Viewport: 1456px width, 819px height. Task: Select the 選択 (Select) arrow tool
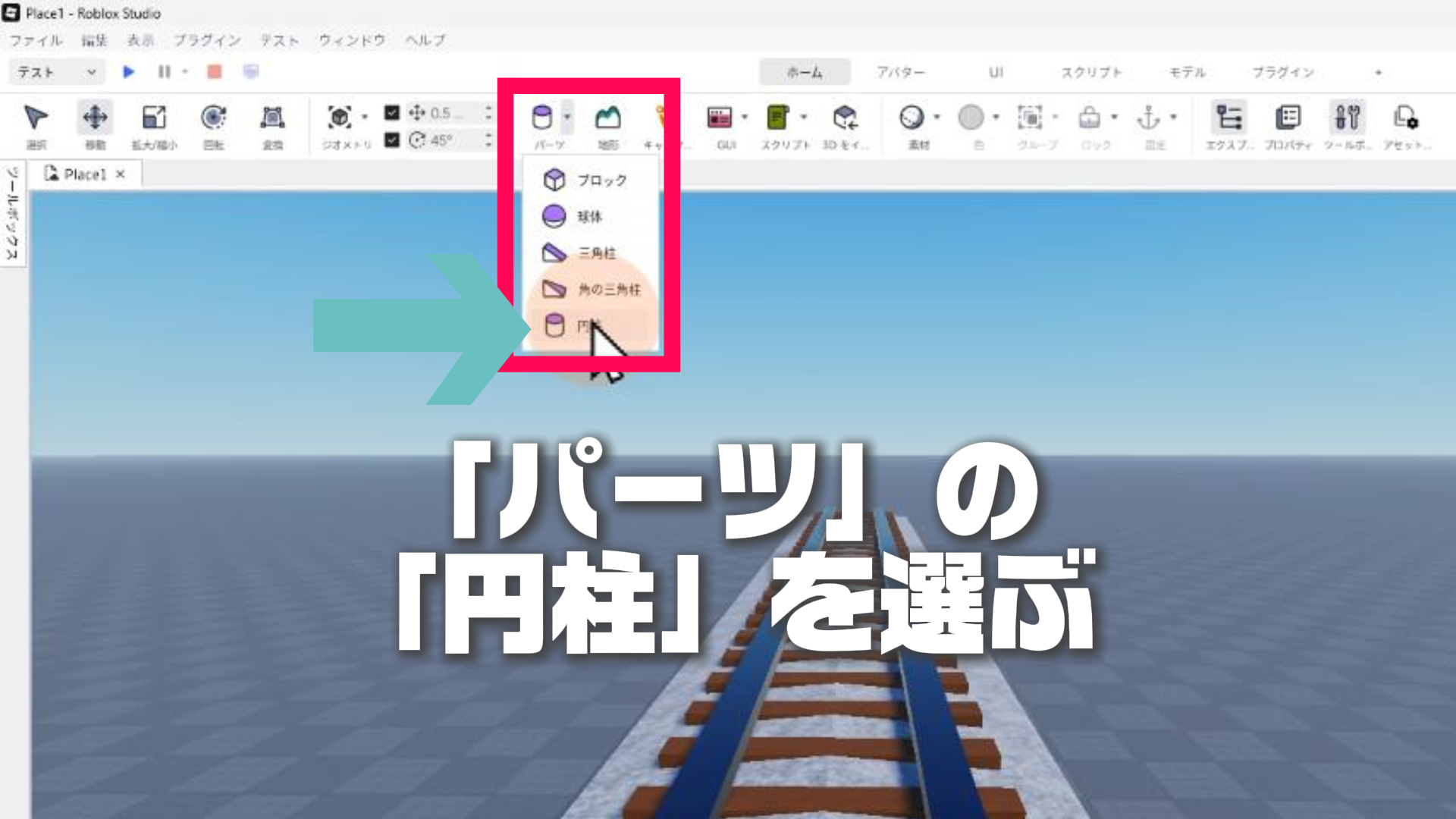click(36, 118)
